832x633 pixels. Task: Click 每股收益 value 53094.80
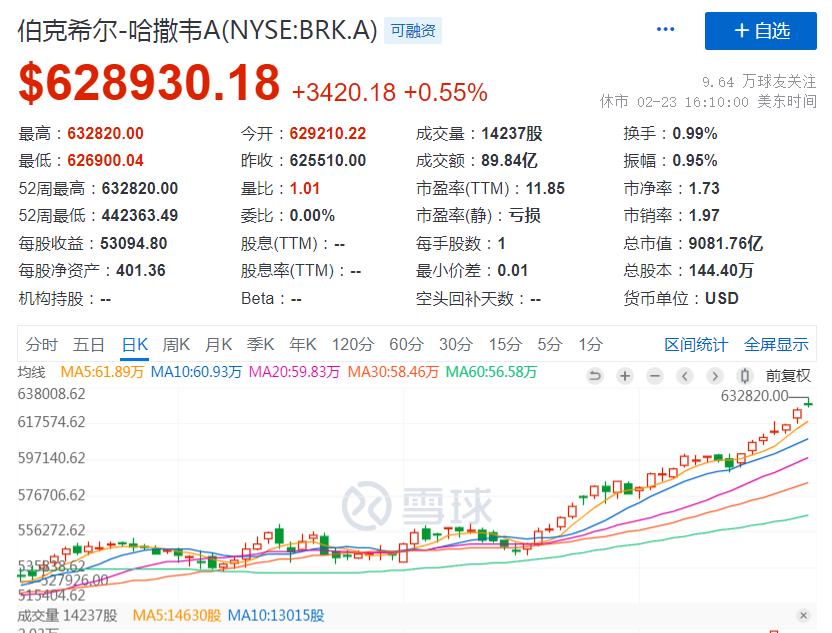pyautogui.click(x=134, y=243)
